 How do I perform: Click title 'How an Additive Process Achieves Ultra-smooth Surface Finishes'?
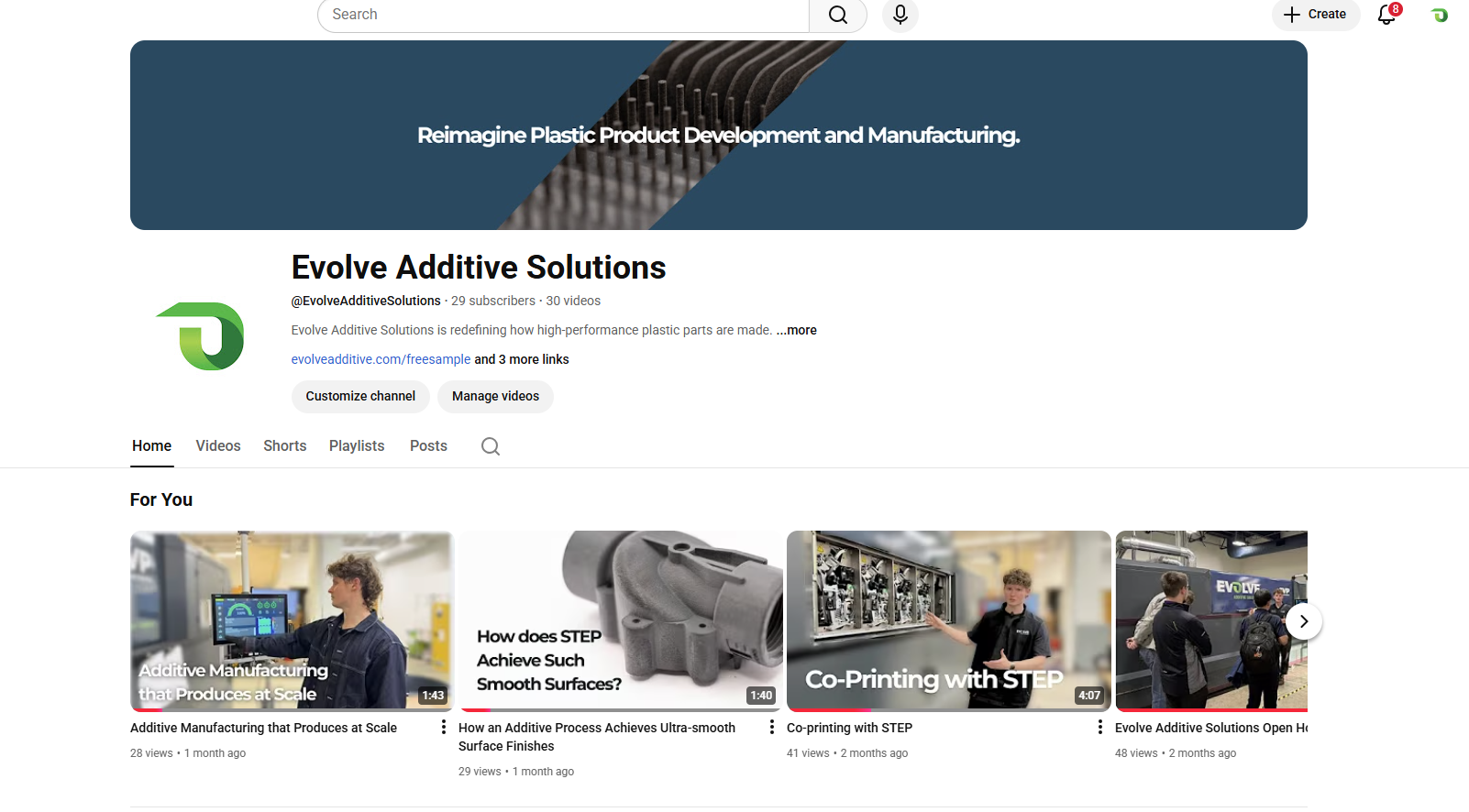pyautogui.click(x=597, y=737)
